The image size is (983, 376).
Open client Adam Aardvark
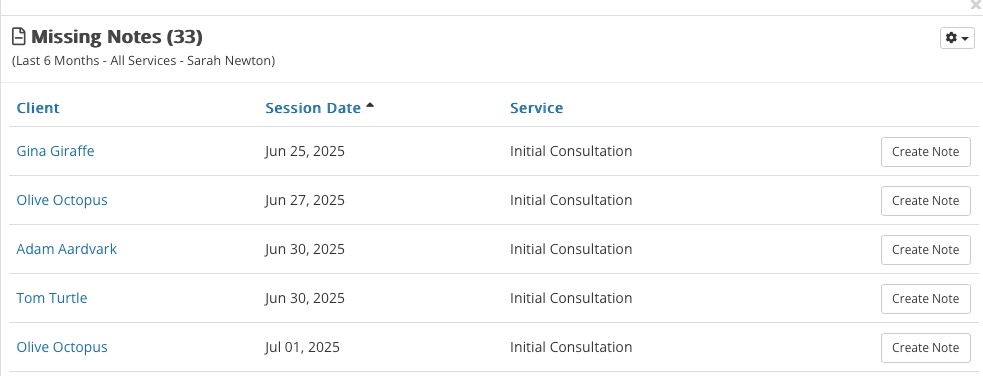[x=66, y=249]
